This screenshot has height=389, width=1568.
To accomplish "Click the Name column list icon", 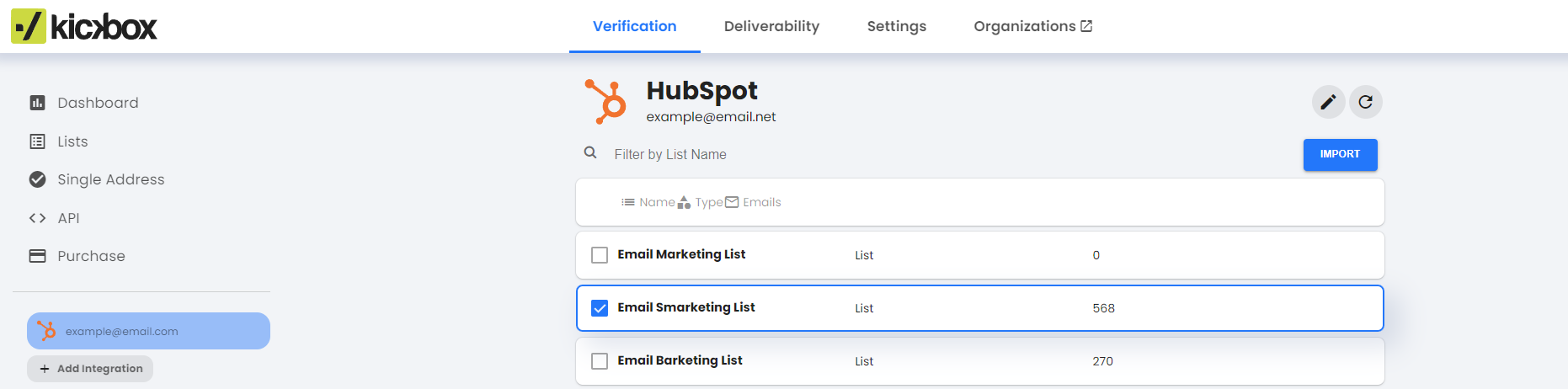I will click(628, 202).
